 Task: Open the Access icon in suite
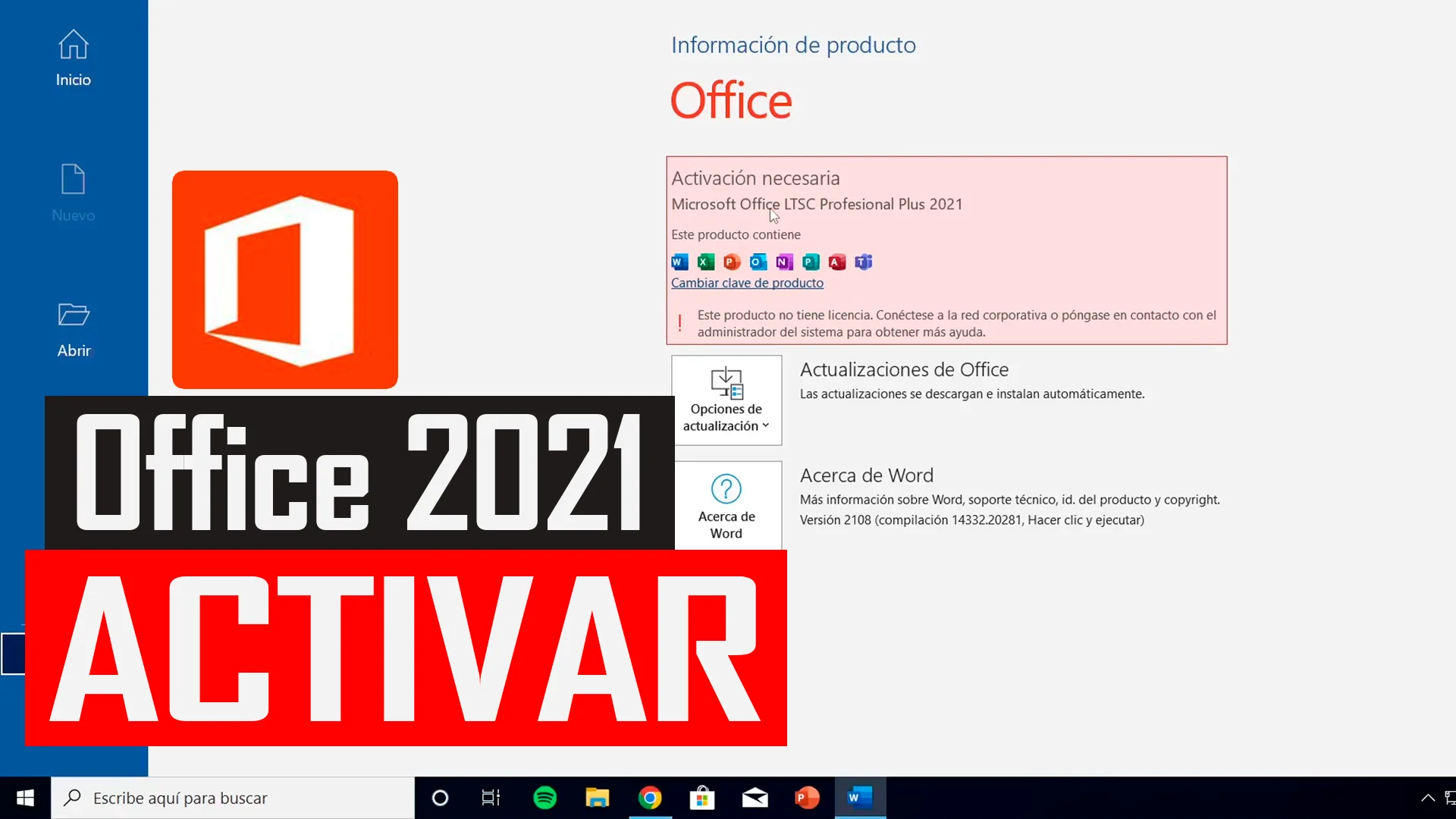pos(837,262)
